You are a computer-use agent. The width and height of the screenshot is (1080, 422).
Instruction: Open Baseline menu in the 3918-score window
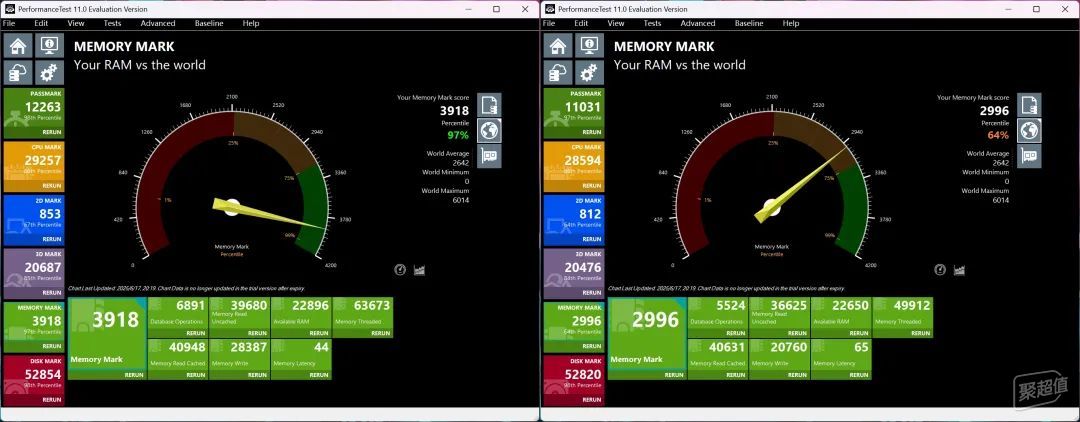[209, 23]
